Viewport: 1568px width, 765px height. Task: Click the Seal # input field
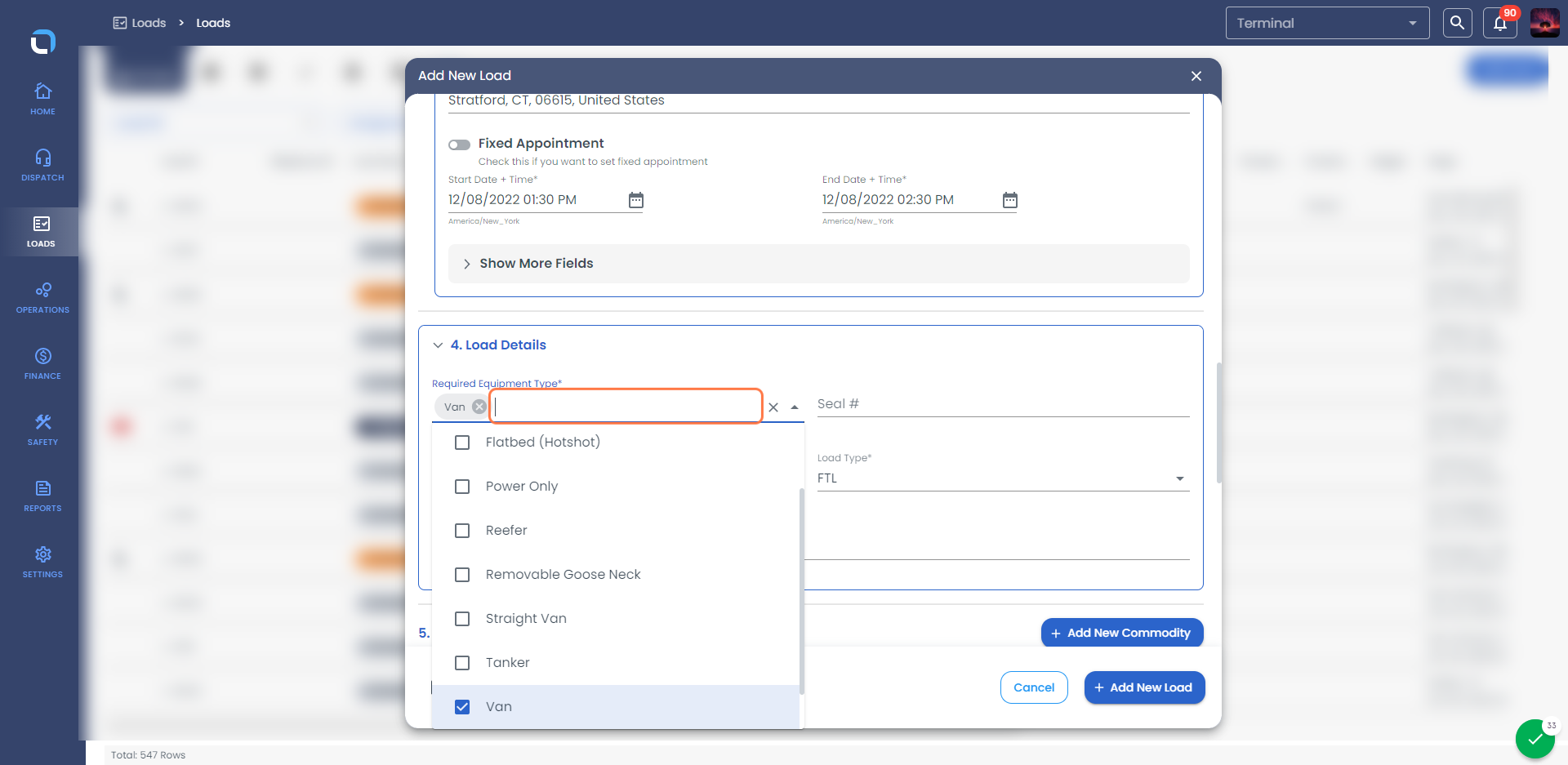1003,404
